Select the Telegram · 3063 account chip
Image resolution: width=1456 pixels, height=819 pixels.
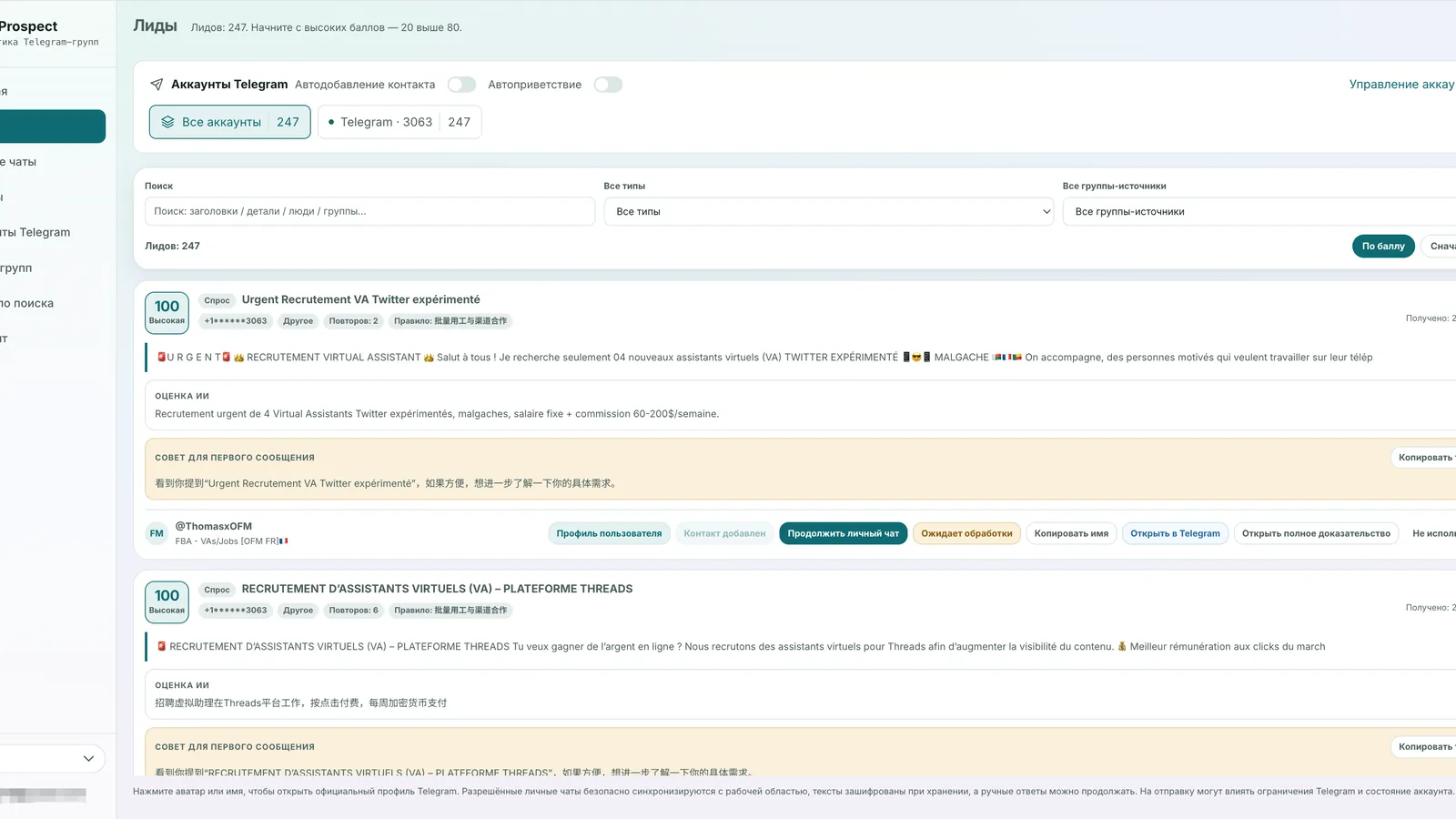399,122
